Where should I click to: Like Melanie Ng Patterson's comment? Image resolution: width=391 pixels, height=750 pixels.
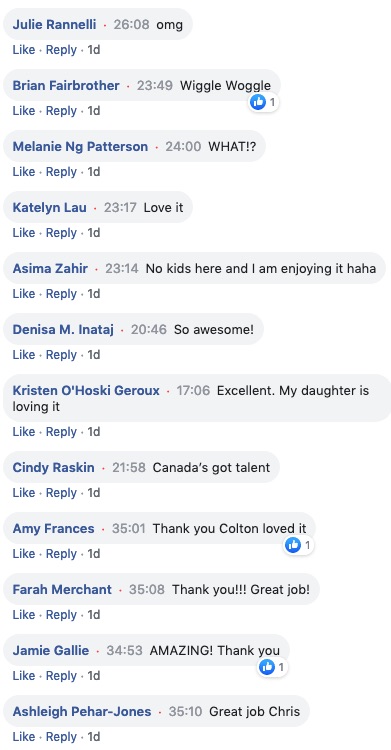pos(24,172)
